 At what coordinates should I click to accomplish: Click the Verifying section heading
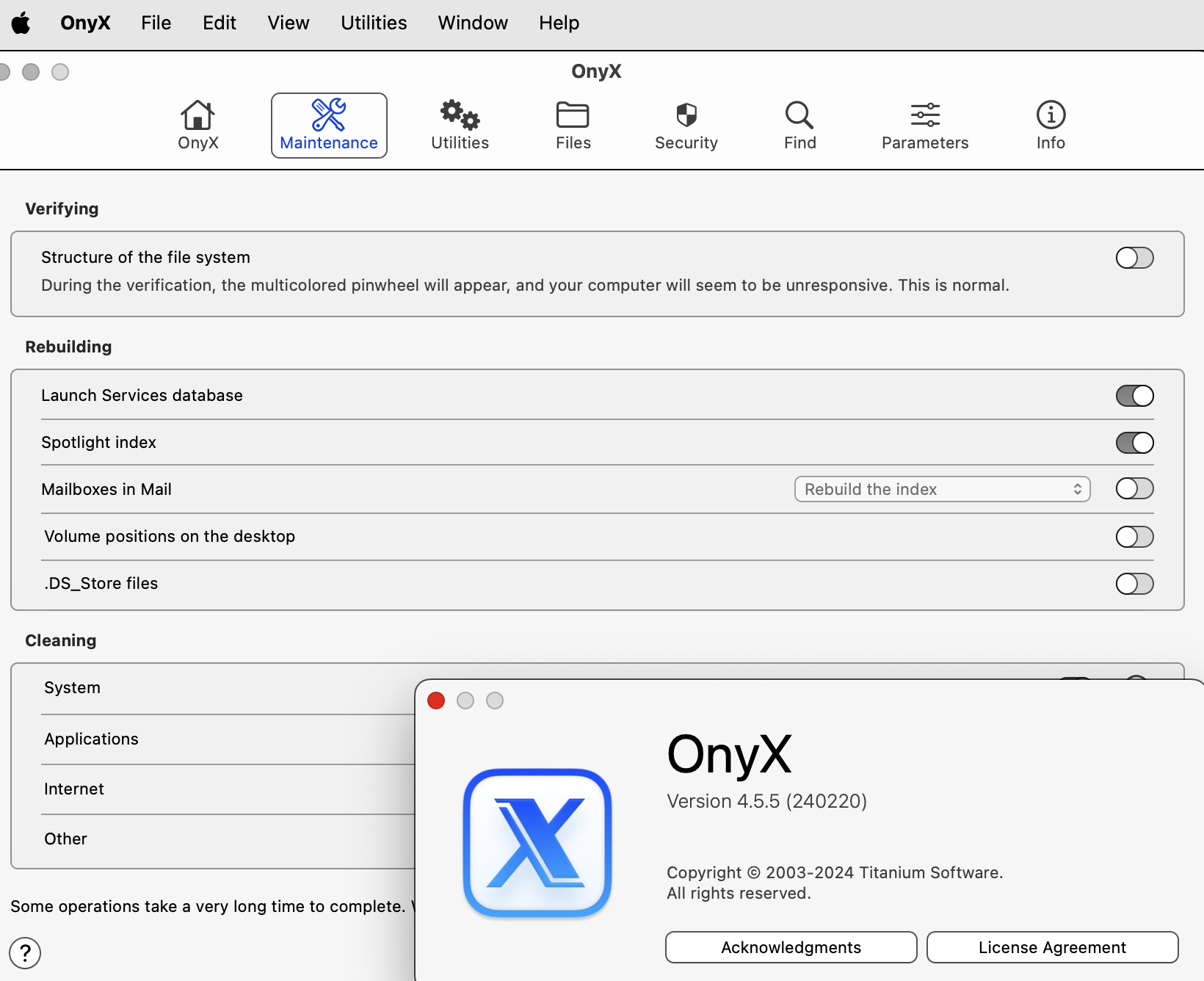[x=62, y=209]
